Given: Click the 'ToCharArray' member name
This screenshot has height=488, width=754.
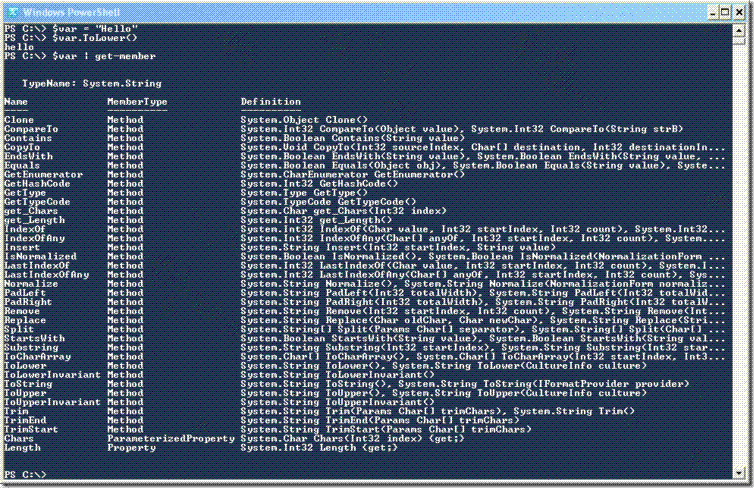Looking at the screenshot, I should [x=37, y=357].
